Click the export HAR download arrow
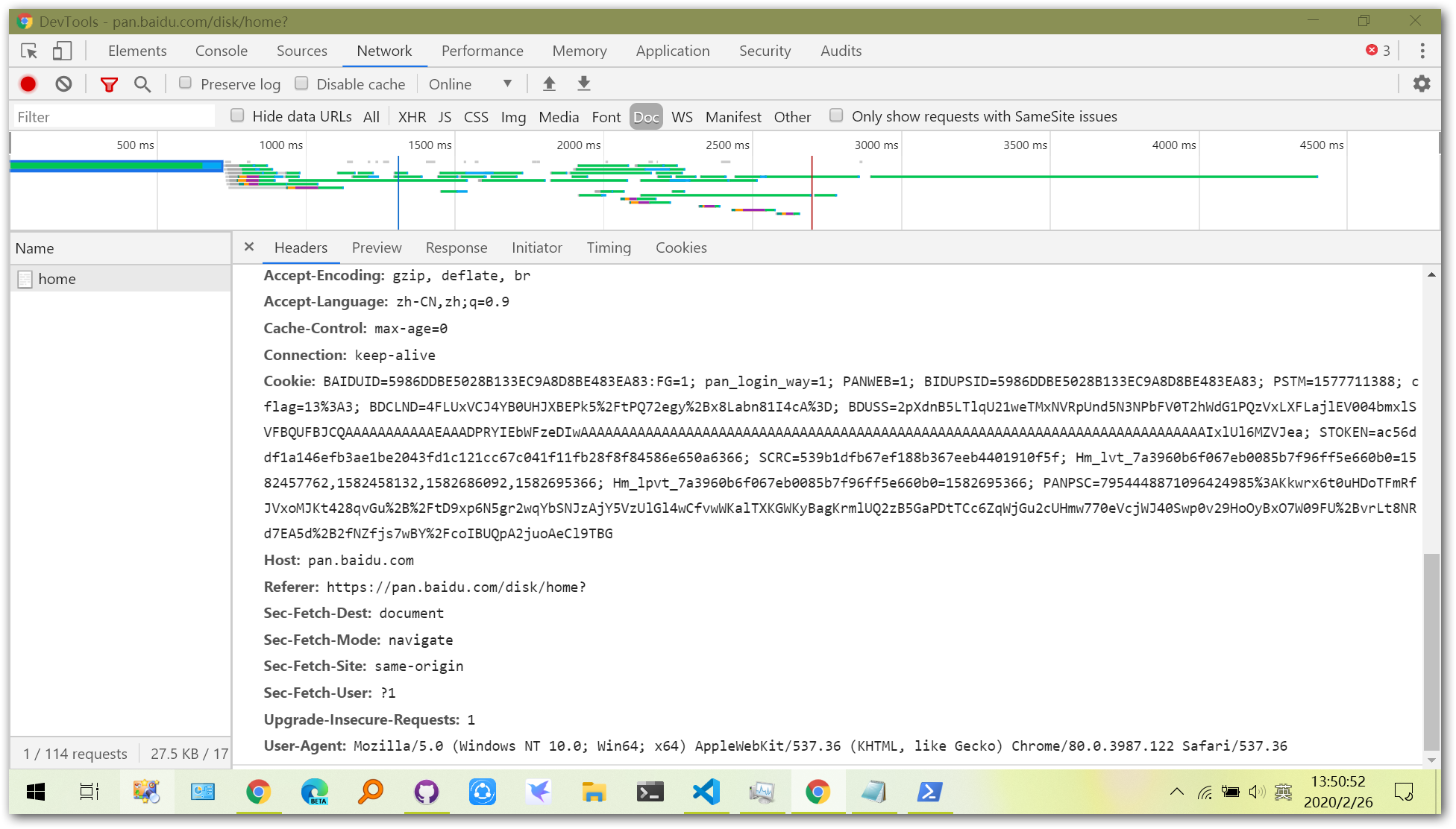This screenshot has width=1456, height=829. pyautogui.click(x=584, y=83)
